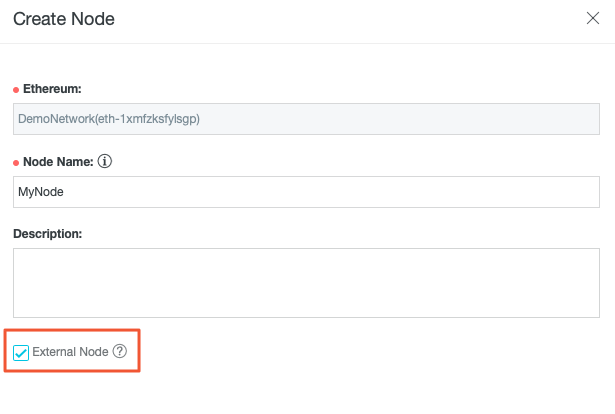Close the Create Node dialog
This screenshot has width=615, height=414.
point(592,19)
